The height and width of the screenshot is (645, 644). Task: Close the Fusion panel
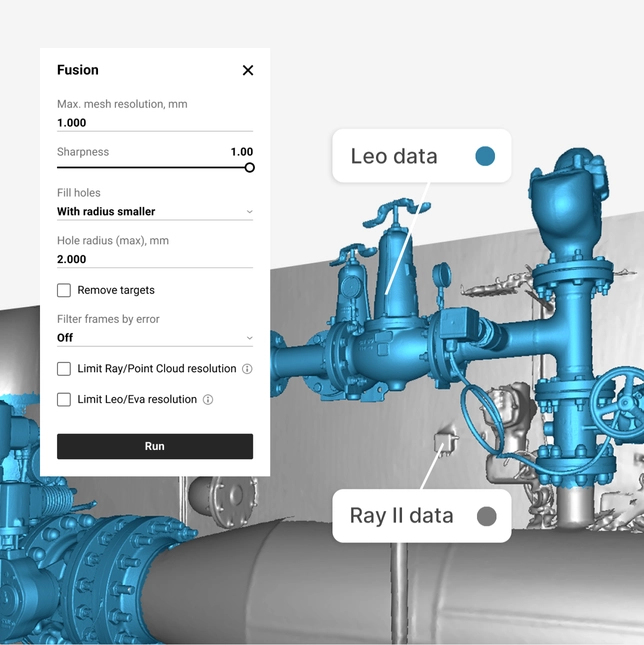tap(248, 70)
